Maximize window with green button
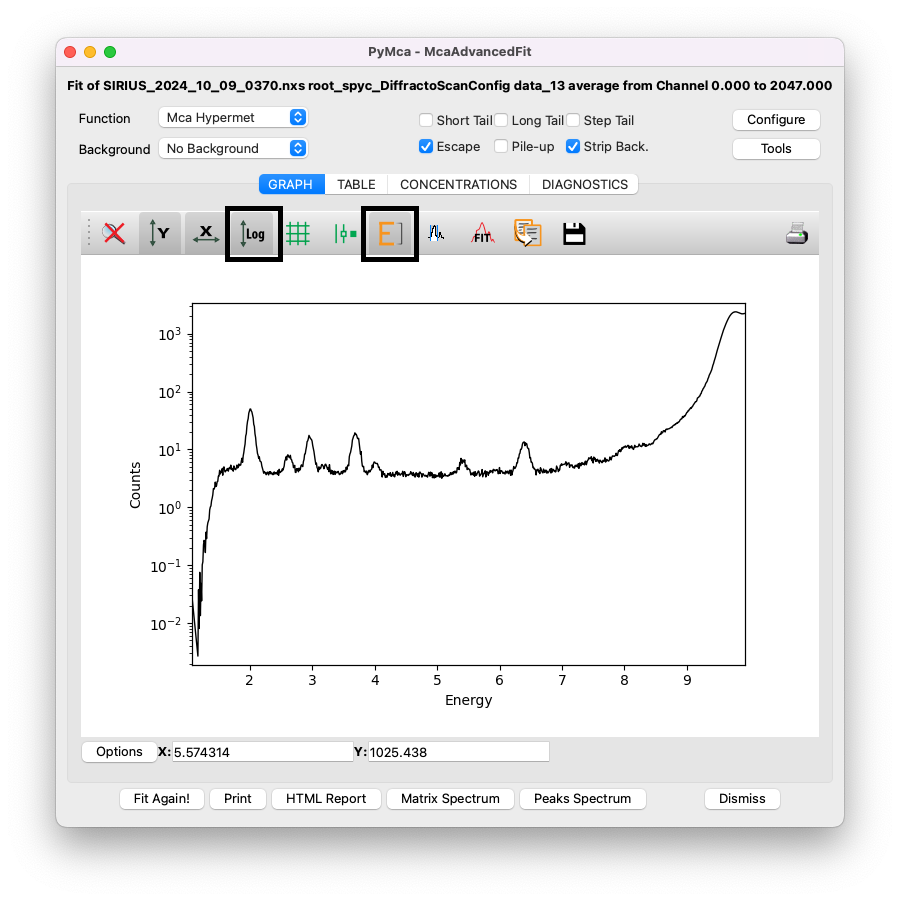Image resolution: width=900 pixels, height=901 pixels. 110,52
